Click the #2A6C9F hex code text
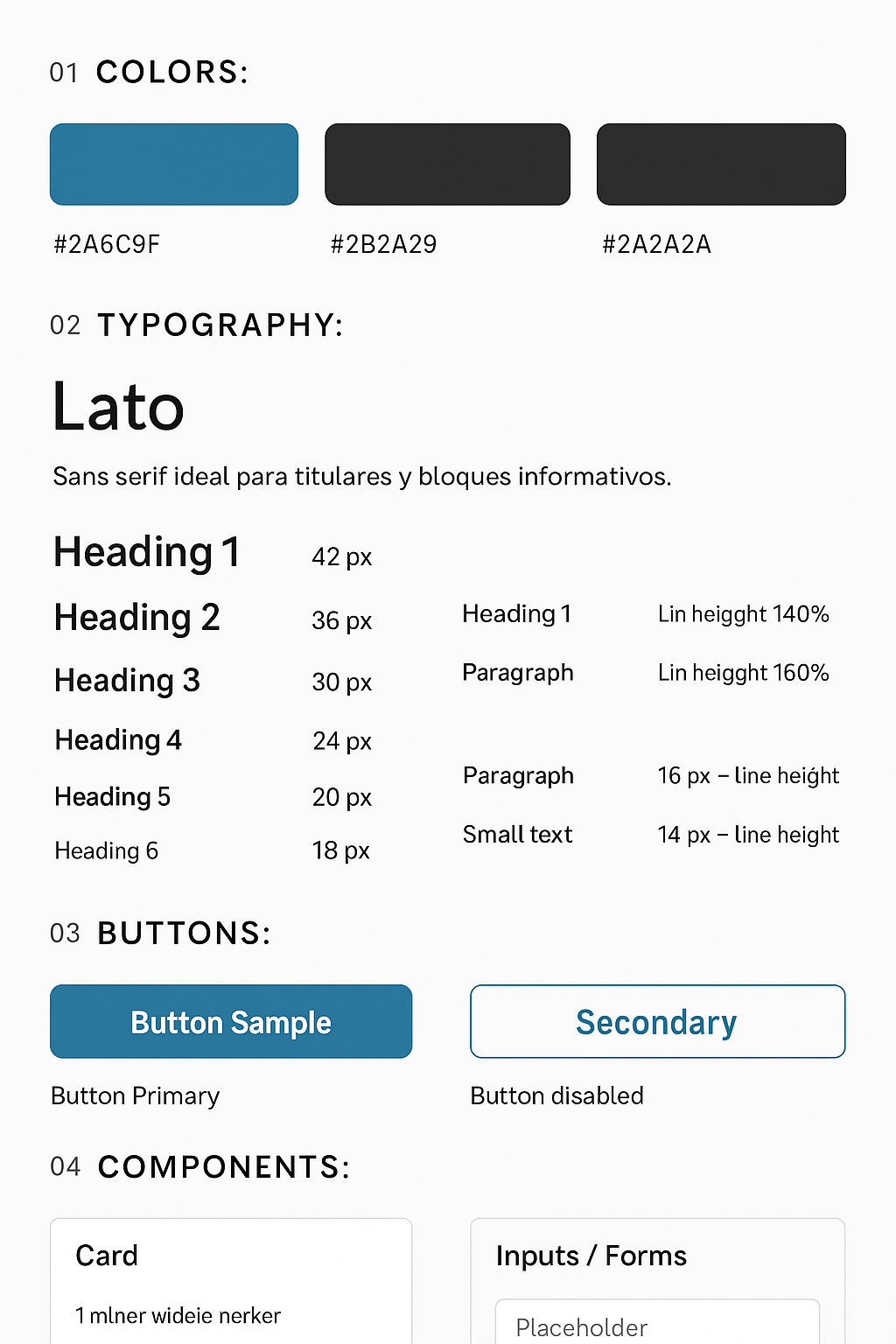Viewport: 896px width, 1344px height. (107, 244)
